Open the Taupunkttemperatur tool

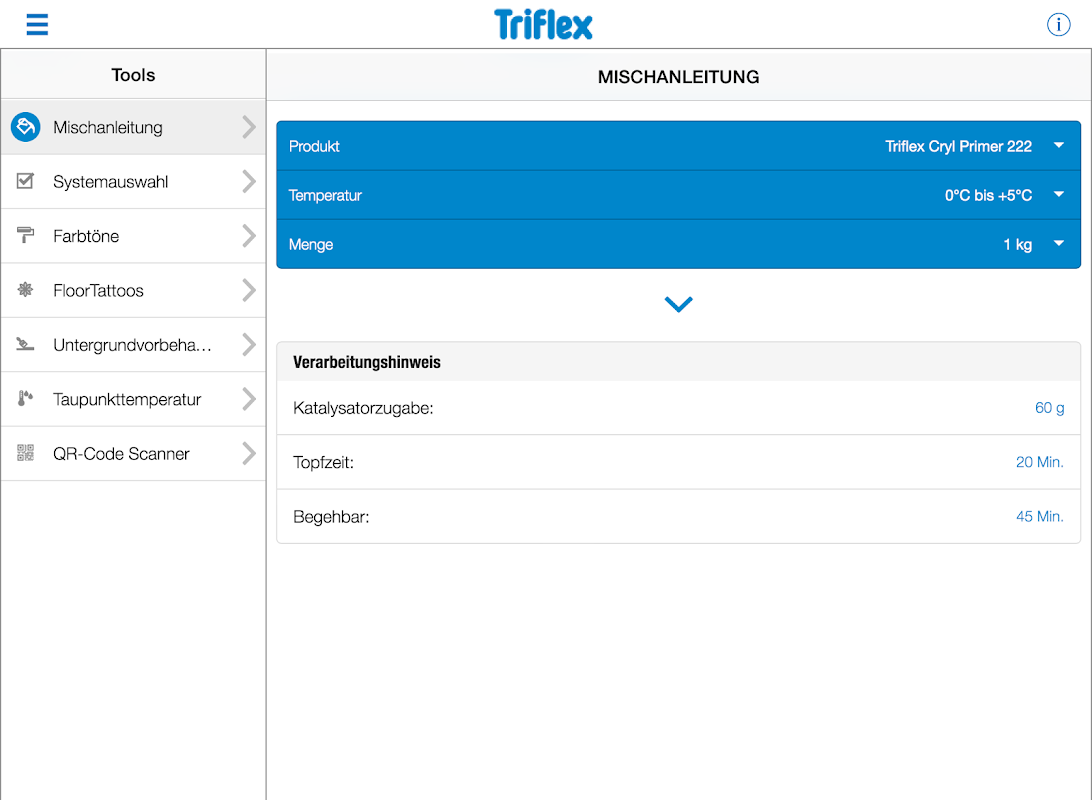(133, 399)
